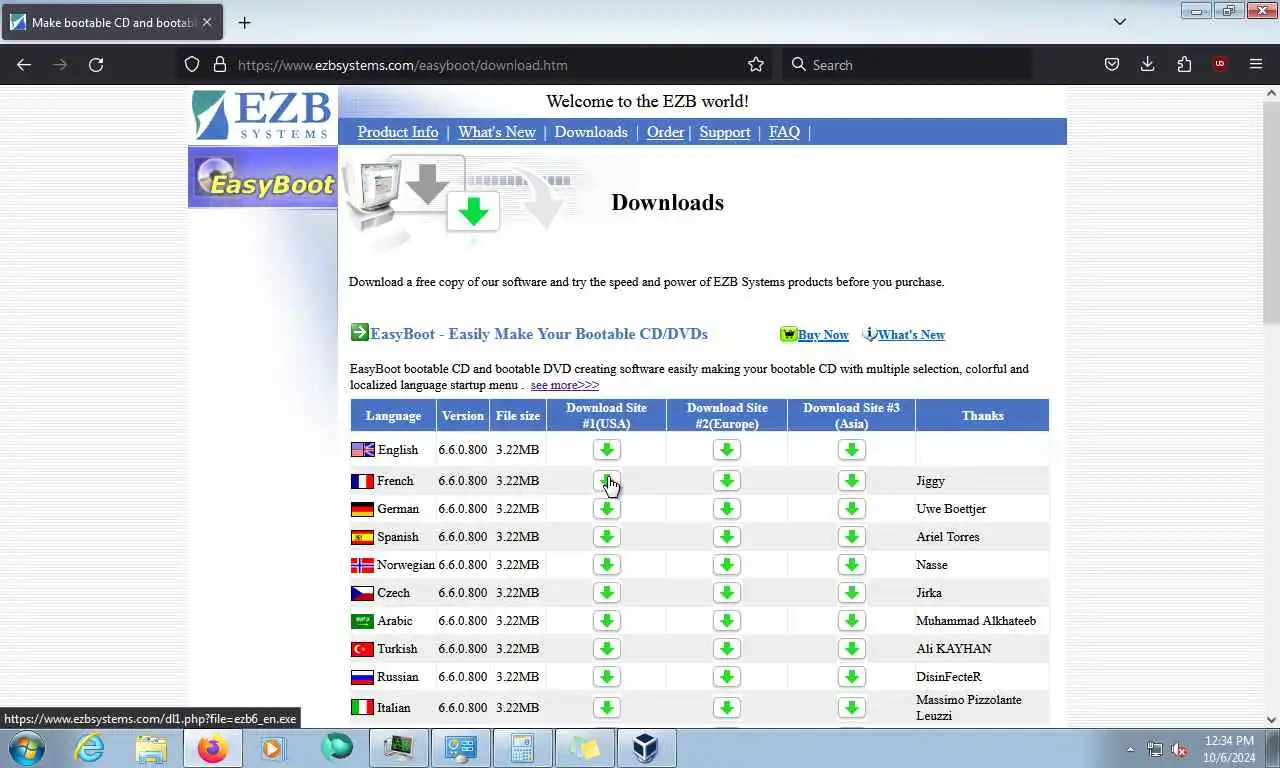
Task: Click the Firefox Search box
Action: click(x=905, y=65)
